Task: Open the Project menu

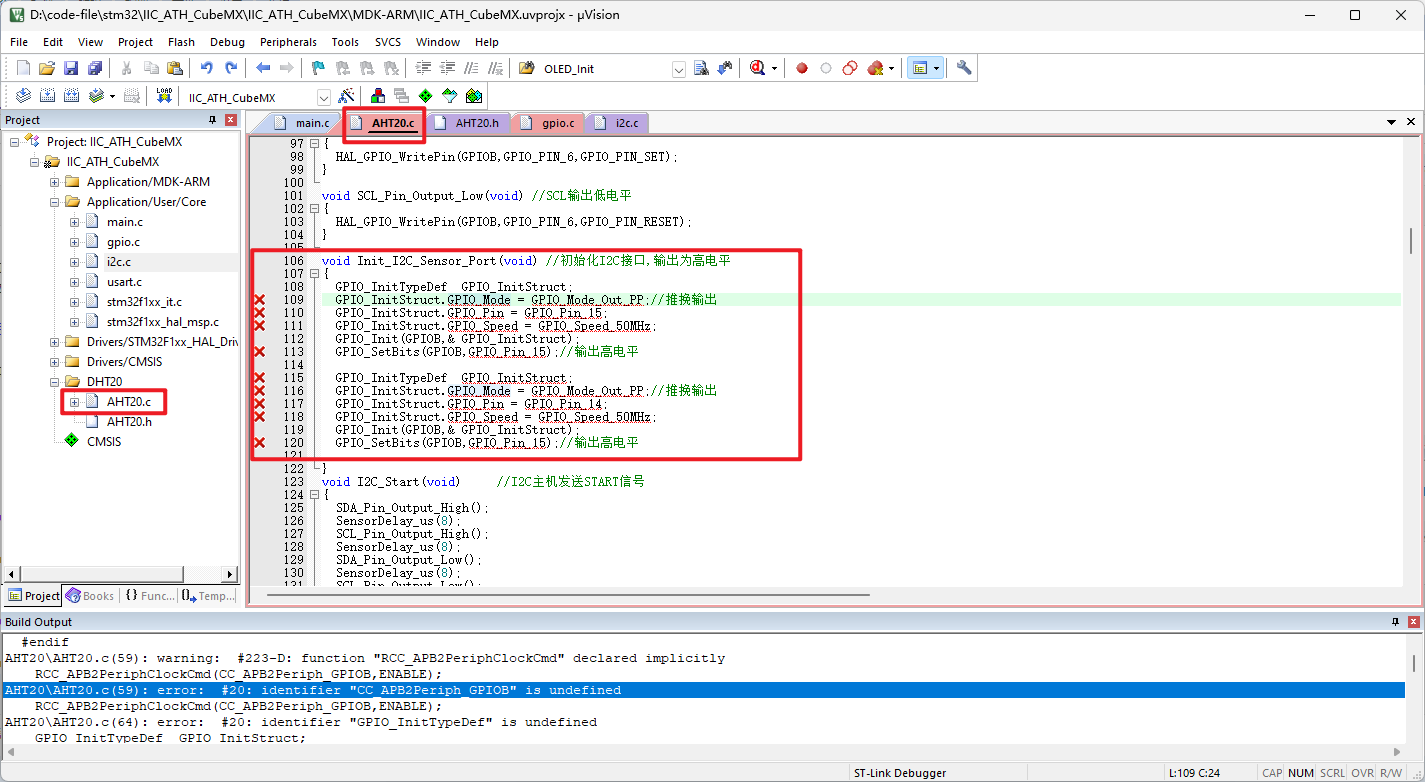Action: click(x=135, y=42)
